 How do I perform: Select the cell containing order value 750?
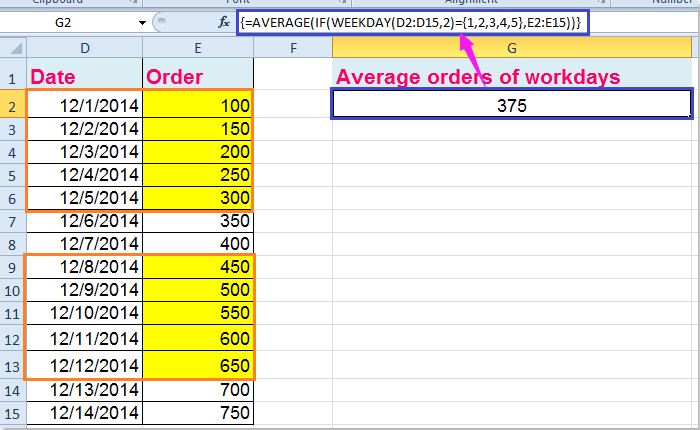[198, 413]
